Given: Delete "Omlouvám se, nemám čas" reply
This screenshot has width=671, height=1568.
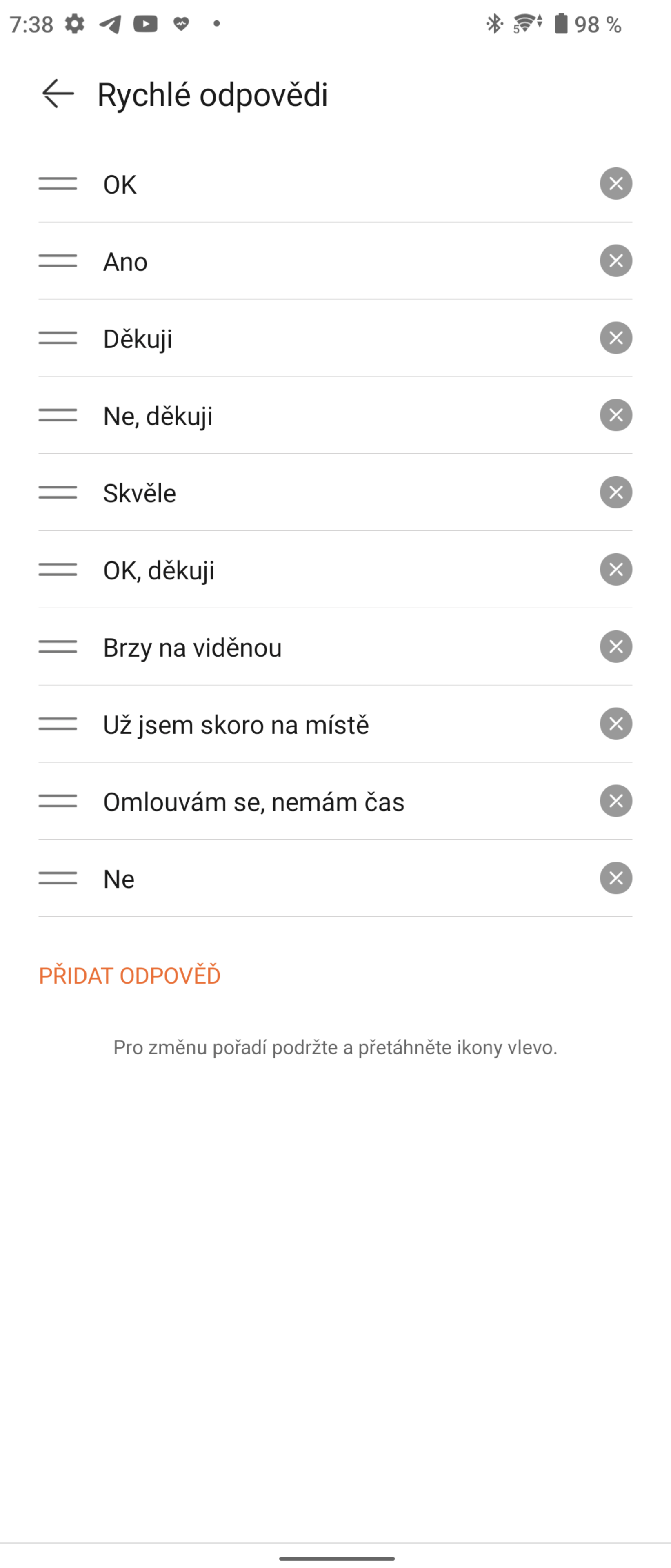Looking at the screenshot, I should tap(615, 801).
